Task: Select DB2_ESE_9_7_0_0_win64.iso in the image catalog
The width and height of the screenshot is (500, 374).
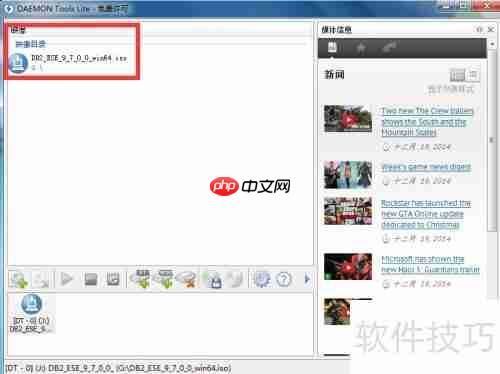Action: click(79, 58)
